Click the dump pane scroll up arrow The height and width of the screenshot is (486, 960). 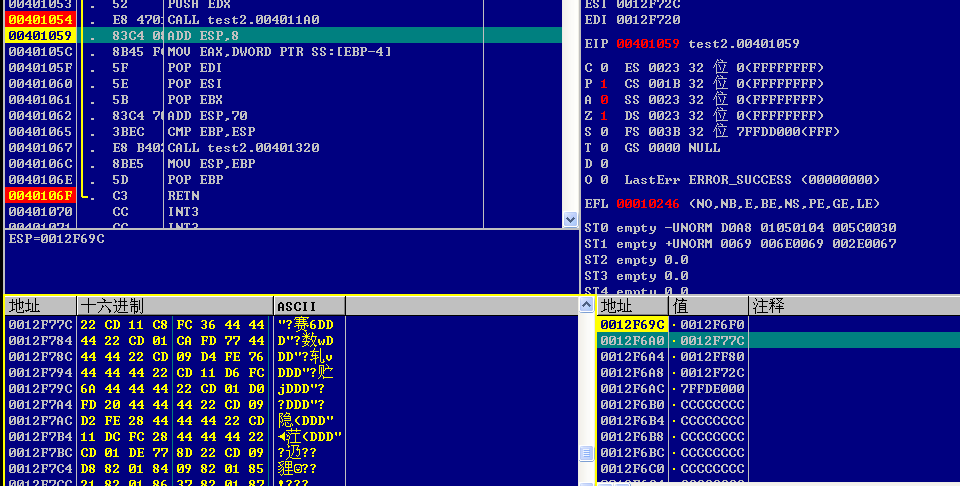[x=586, y=305]
